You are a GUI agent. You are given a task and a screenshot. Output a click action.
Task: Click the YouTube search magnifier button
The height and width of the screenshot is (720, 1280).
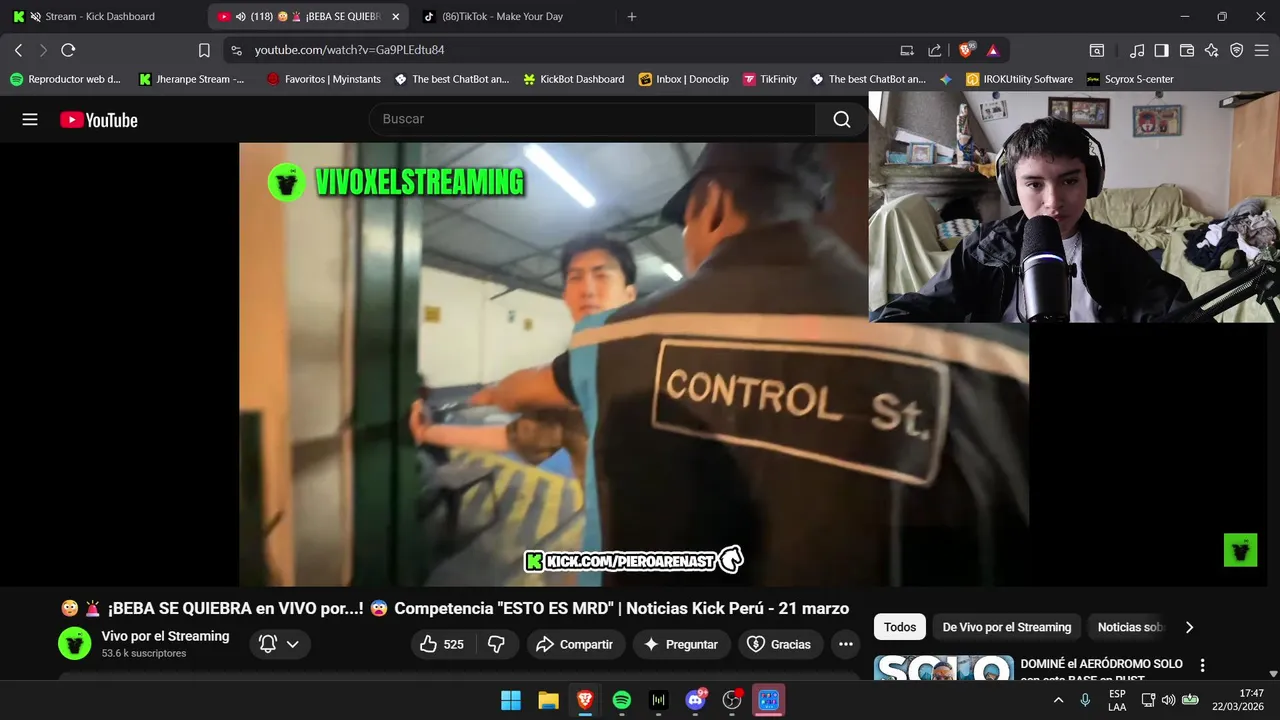tap(842, 119)
